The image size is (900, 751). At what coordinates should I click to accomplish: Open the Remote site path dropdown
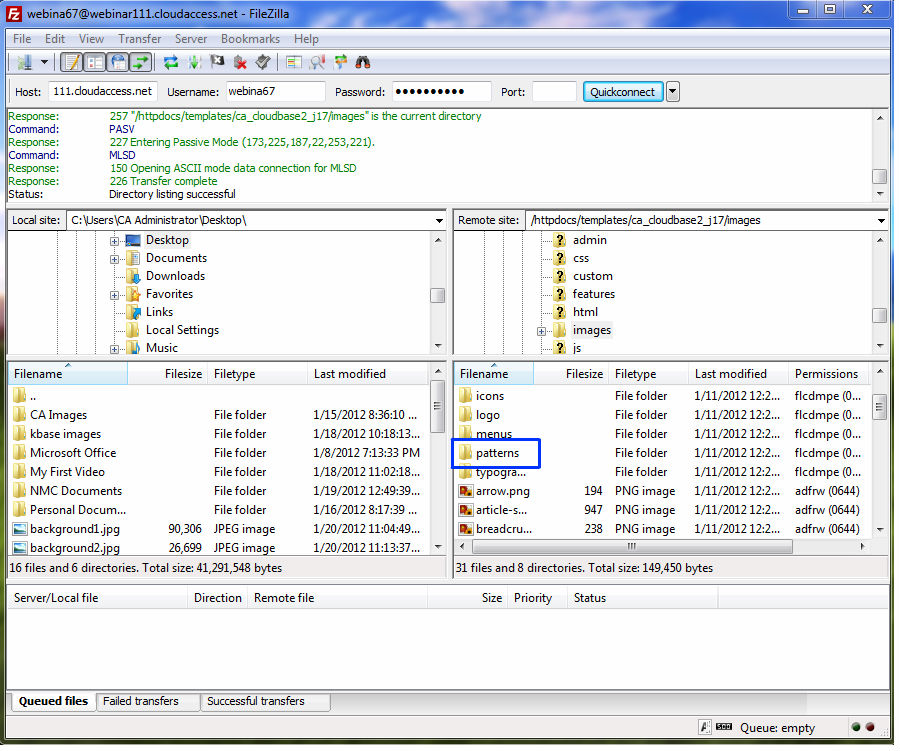881,220
